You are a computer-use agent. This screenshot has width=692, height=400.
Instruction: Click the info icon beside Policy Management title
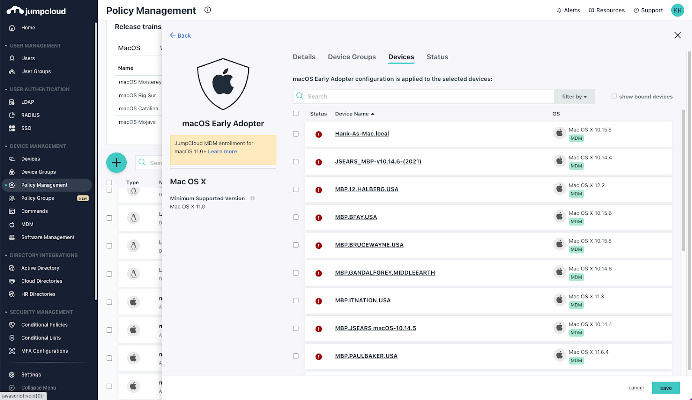point(207,10)
